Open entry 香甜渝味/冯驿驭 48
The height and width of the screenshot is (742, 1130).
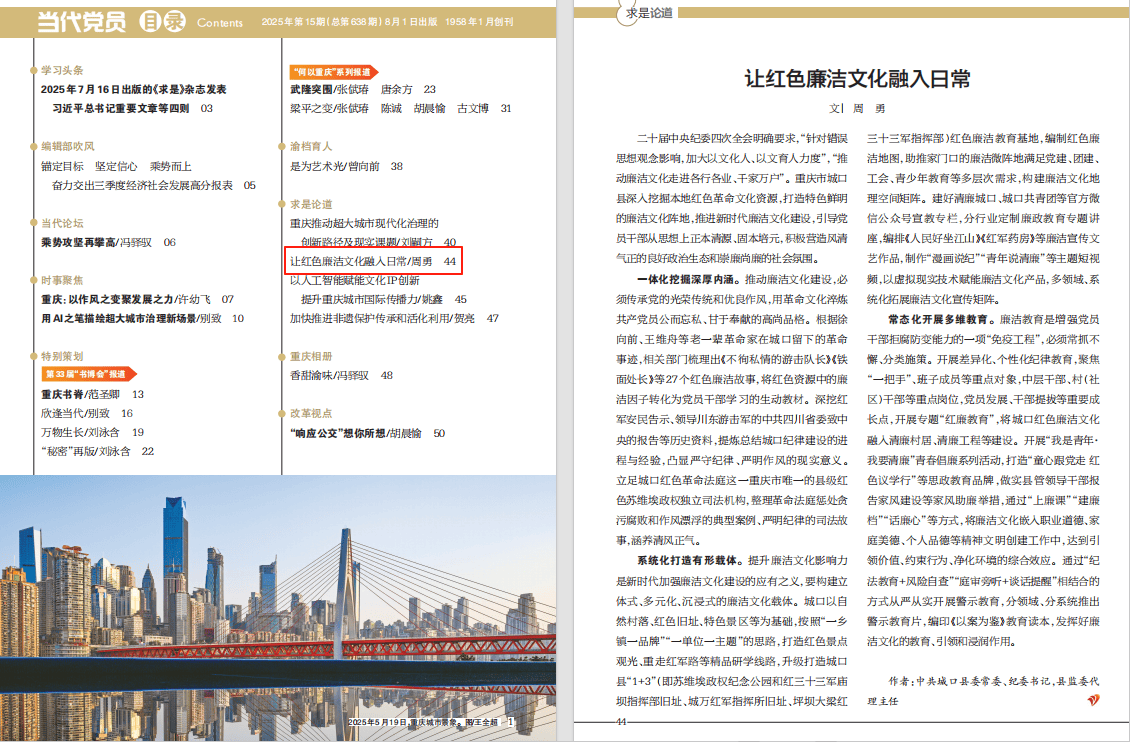tap(341, 375)
